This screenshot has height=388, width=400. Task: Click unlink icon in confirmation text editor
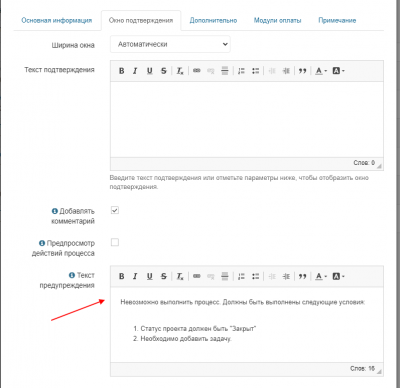211,71
